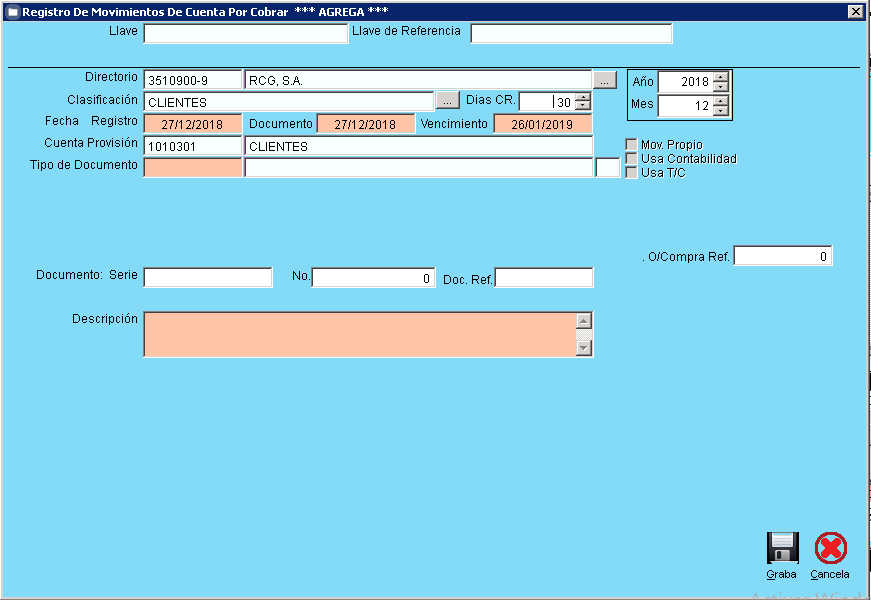
Task: Open Clasificación lookup with ellipsis button
Action: pyautogui.click(x=447, y=101)
